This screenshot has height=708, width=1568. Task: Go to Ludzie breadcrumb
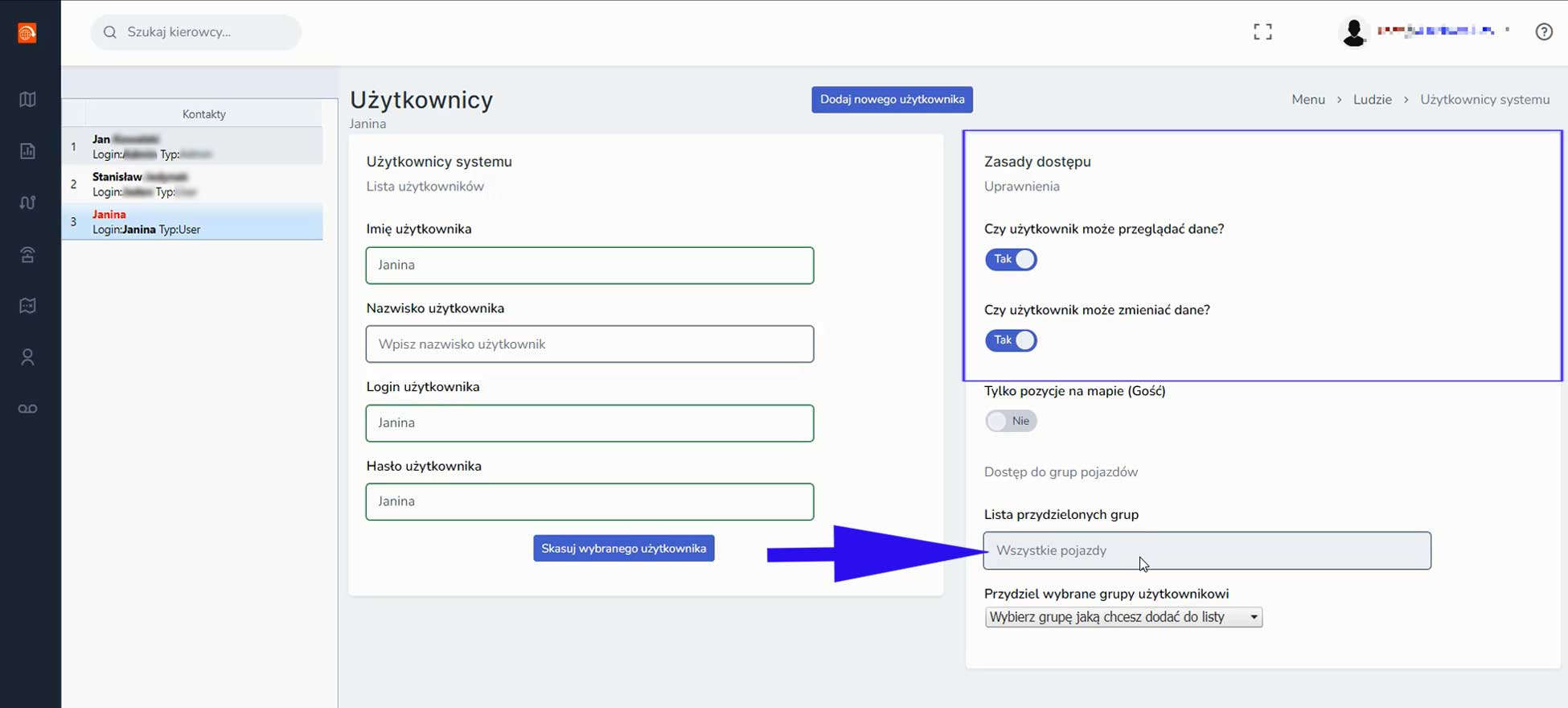(1372, 100)
